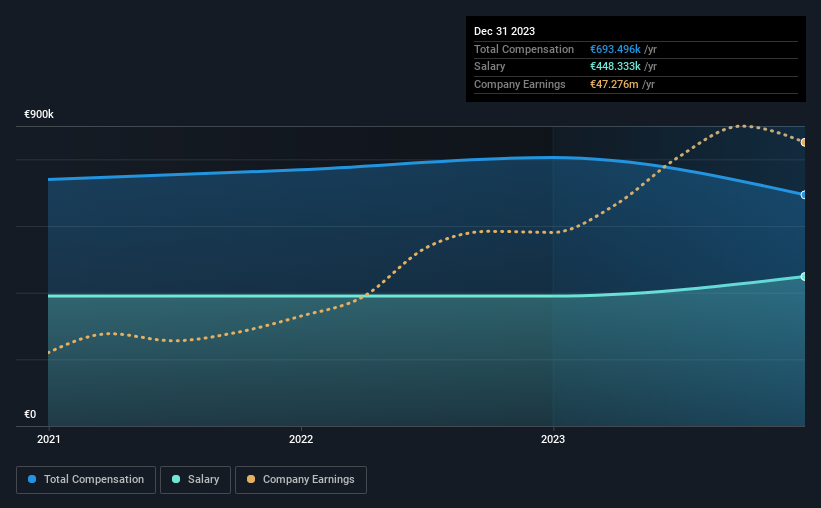The image size is (821, 508).
Task: Toggle the Total Compensation legend button
Action: click(x=86, y=480)
